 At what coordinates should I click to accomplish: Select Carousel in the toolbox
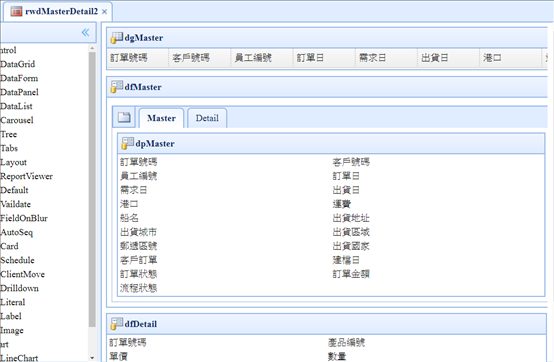click(x=17, y=120)
